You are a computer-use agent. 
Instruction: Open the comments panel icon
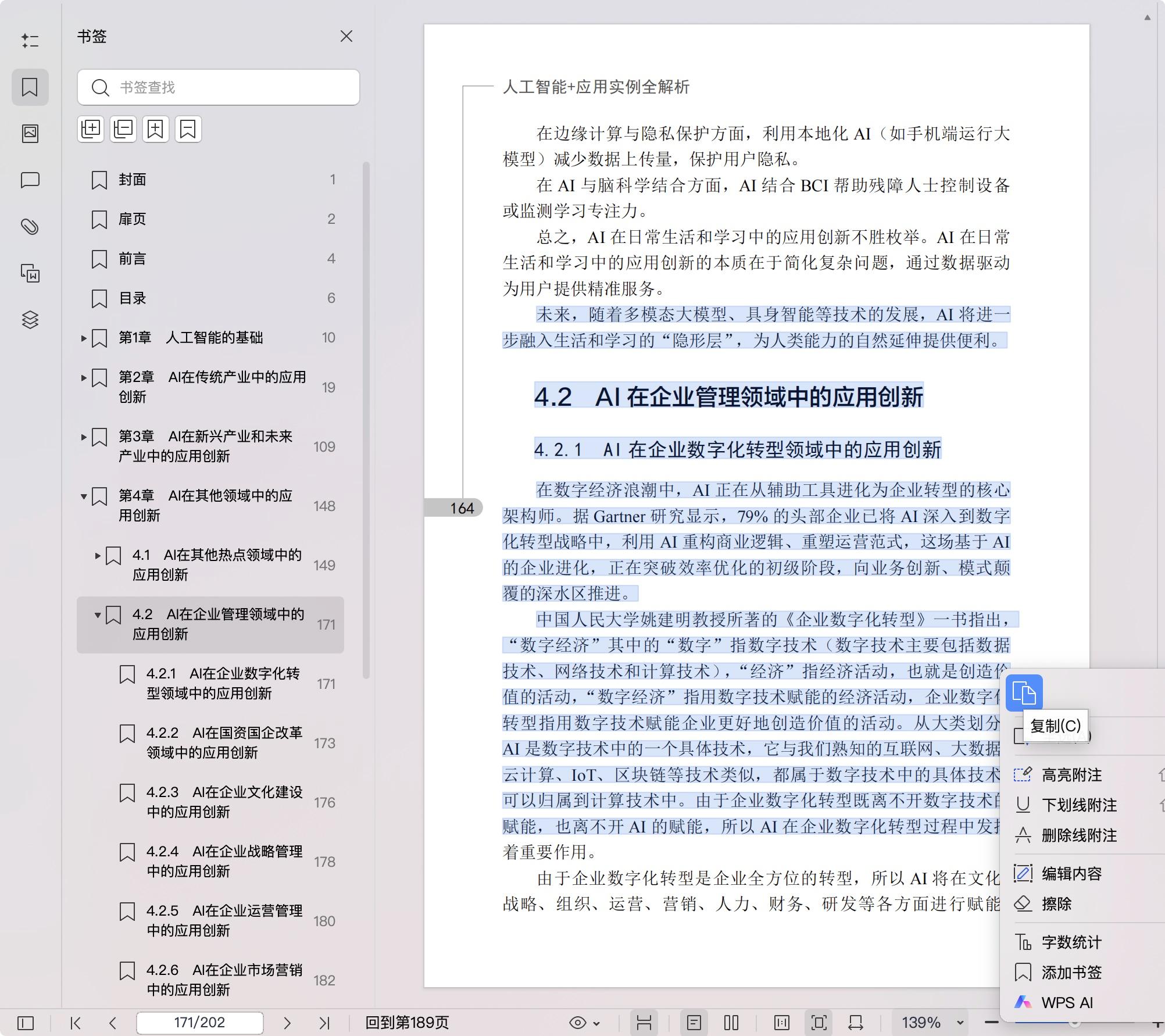pyautogui.click(x=30, y=180)
